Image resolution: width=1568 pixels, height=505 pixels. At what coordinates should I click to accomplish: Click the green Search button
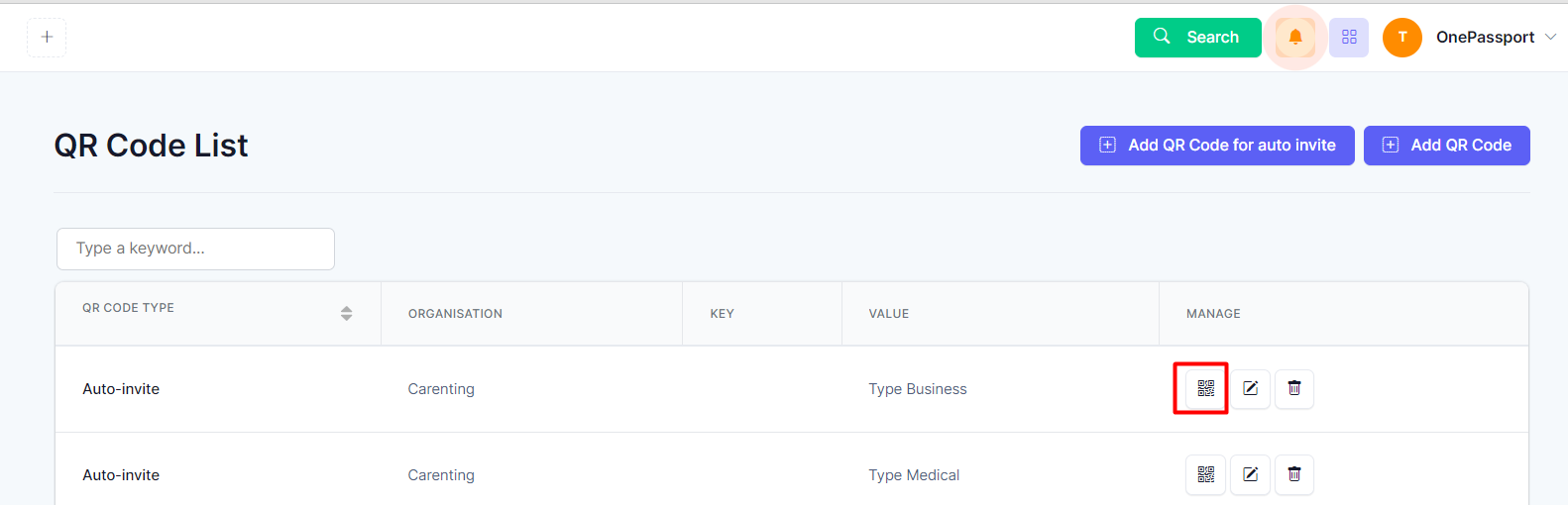click(1197, 38)
